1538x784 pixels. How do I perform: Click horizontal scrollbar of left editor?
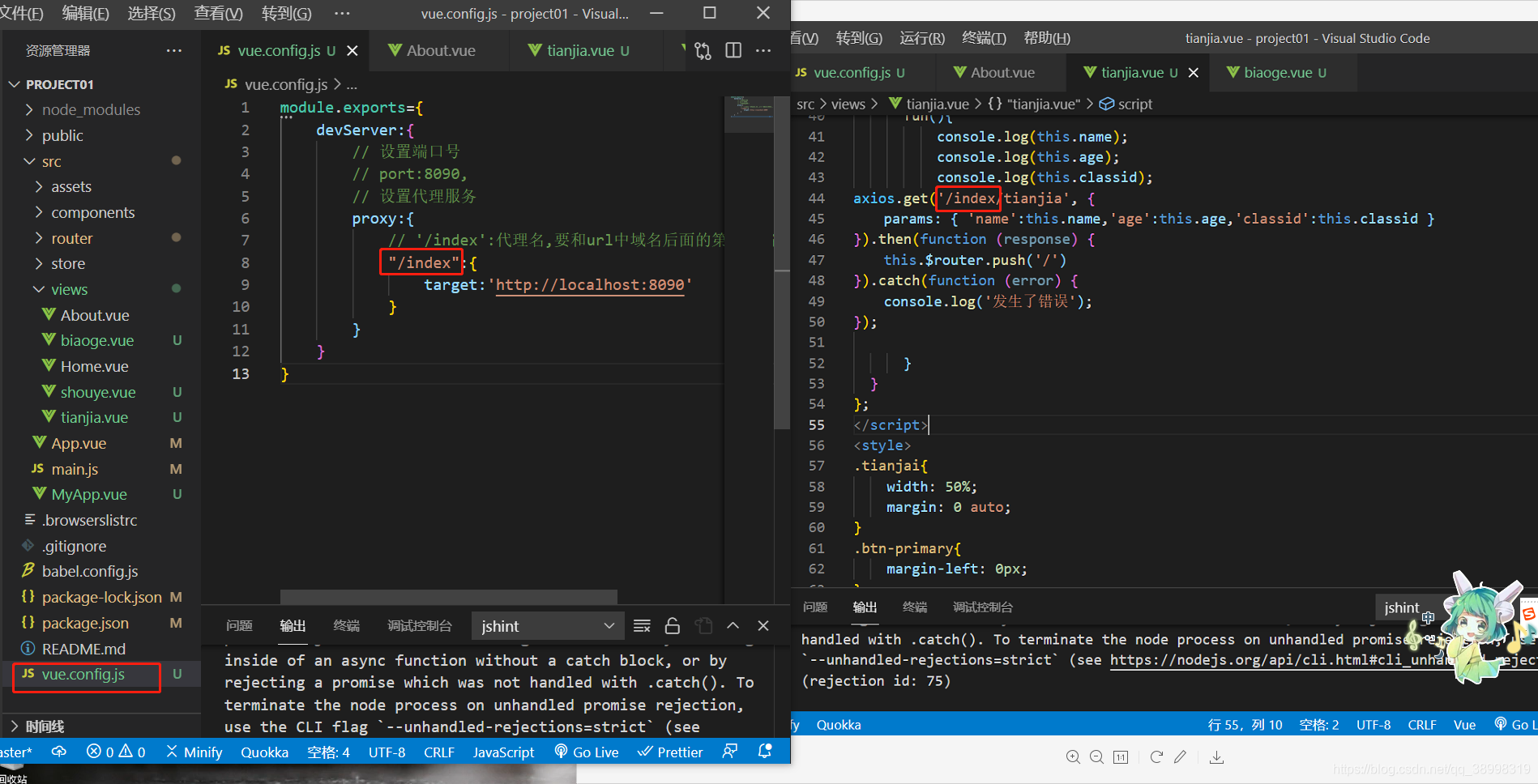(449, 597)
